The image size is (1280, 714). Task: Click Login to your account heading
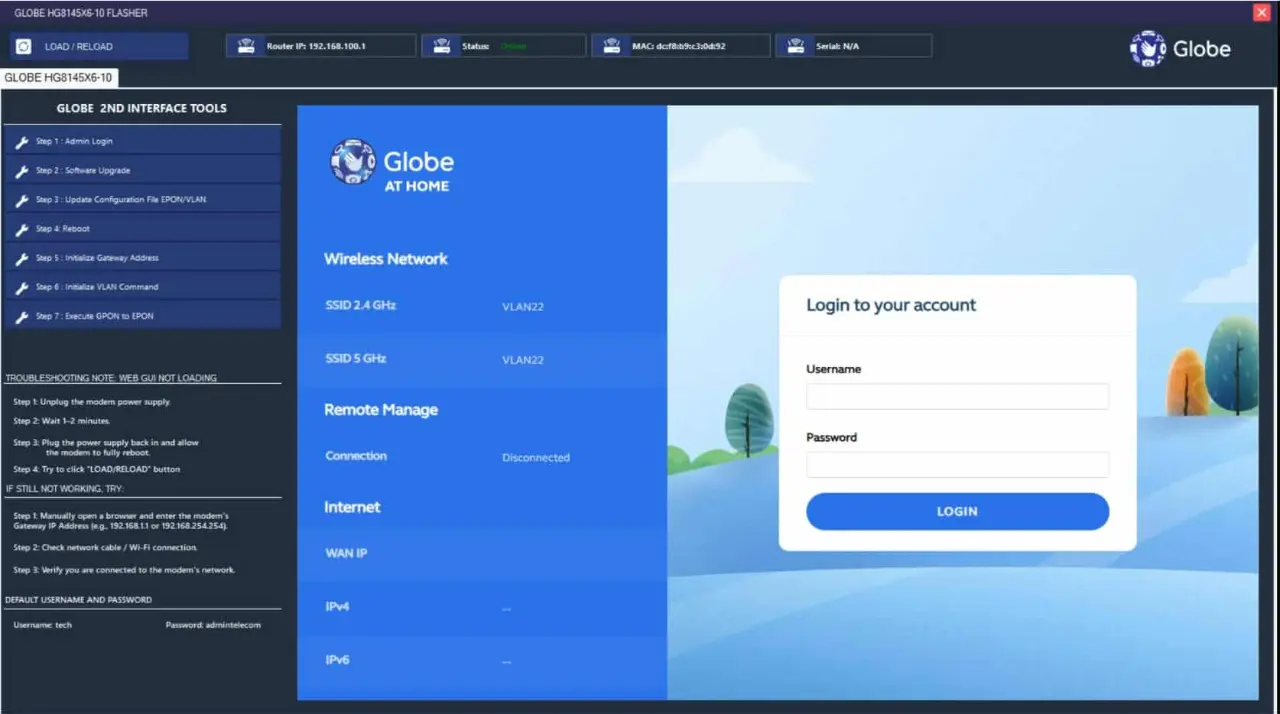coord(891,305)
